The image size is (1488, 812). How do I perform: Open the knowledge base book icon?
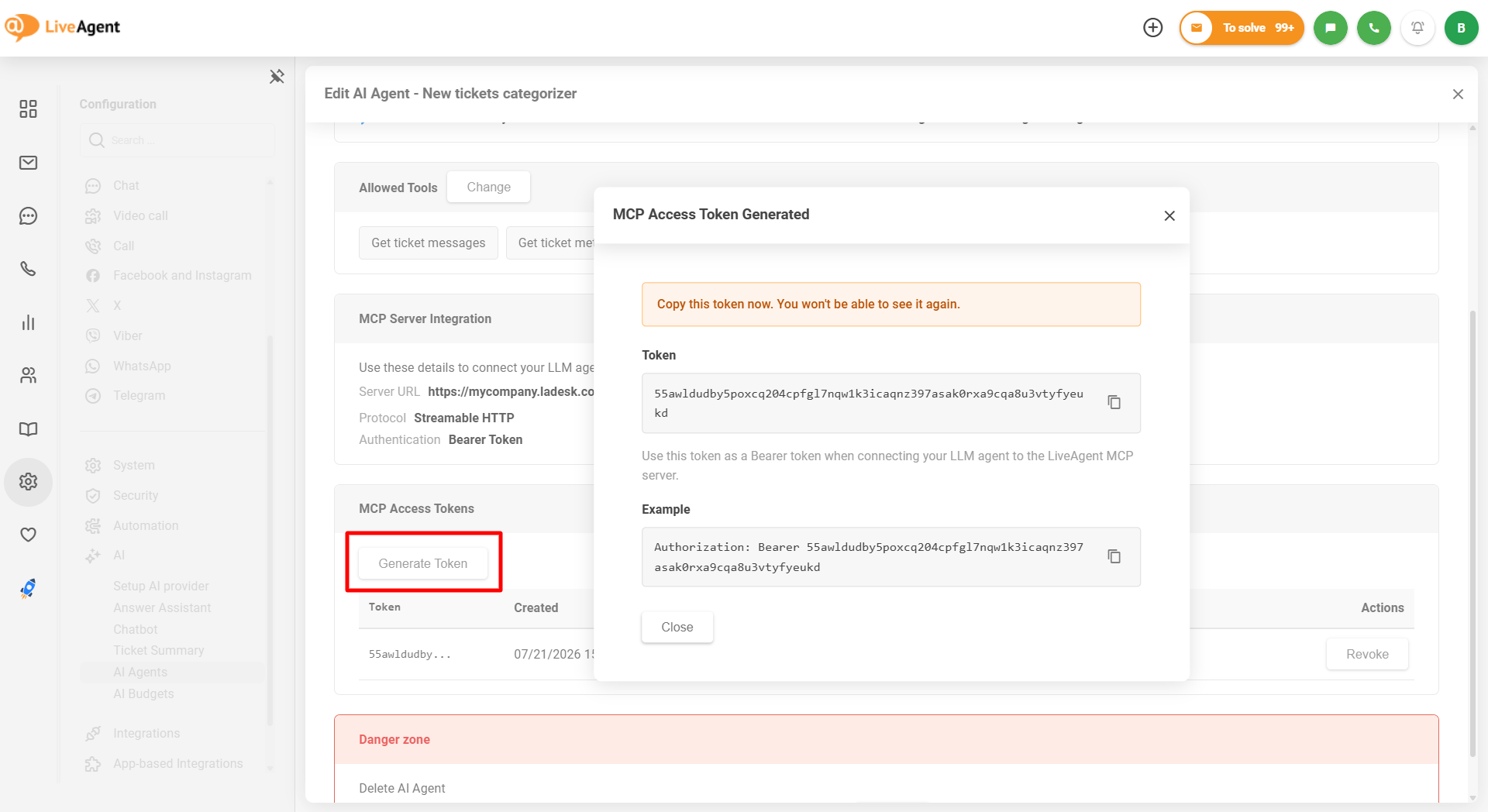click(x=28, y=428)
